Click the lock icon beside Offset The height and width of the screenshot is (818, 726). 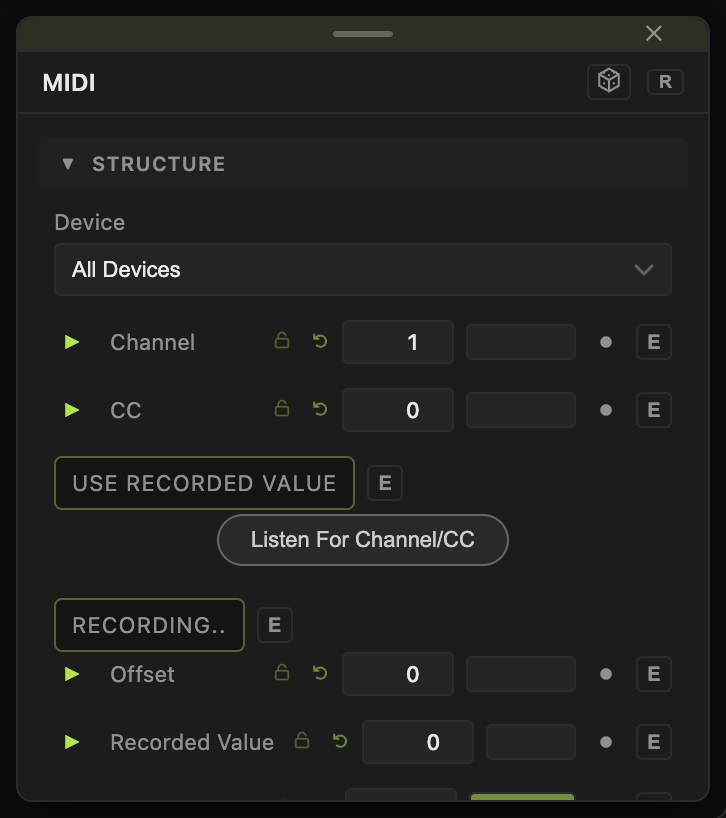[x=282, y=672]
